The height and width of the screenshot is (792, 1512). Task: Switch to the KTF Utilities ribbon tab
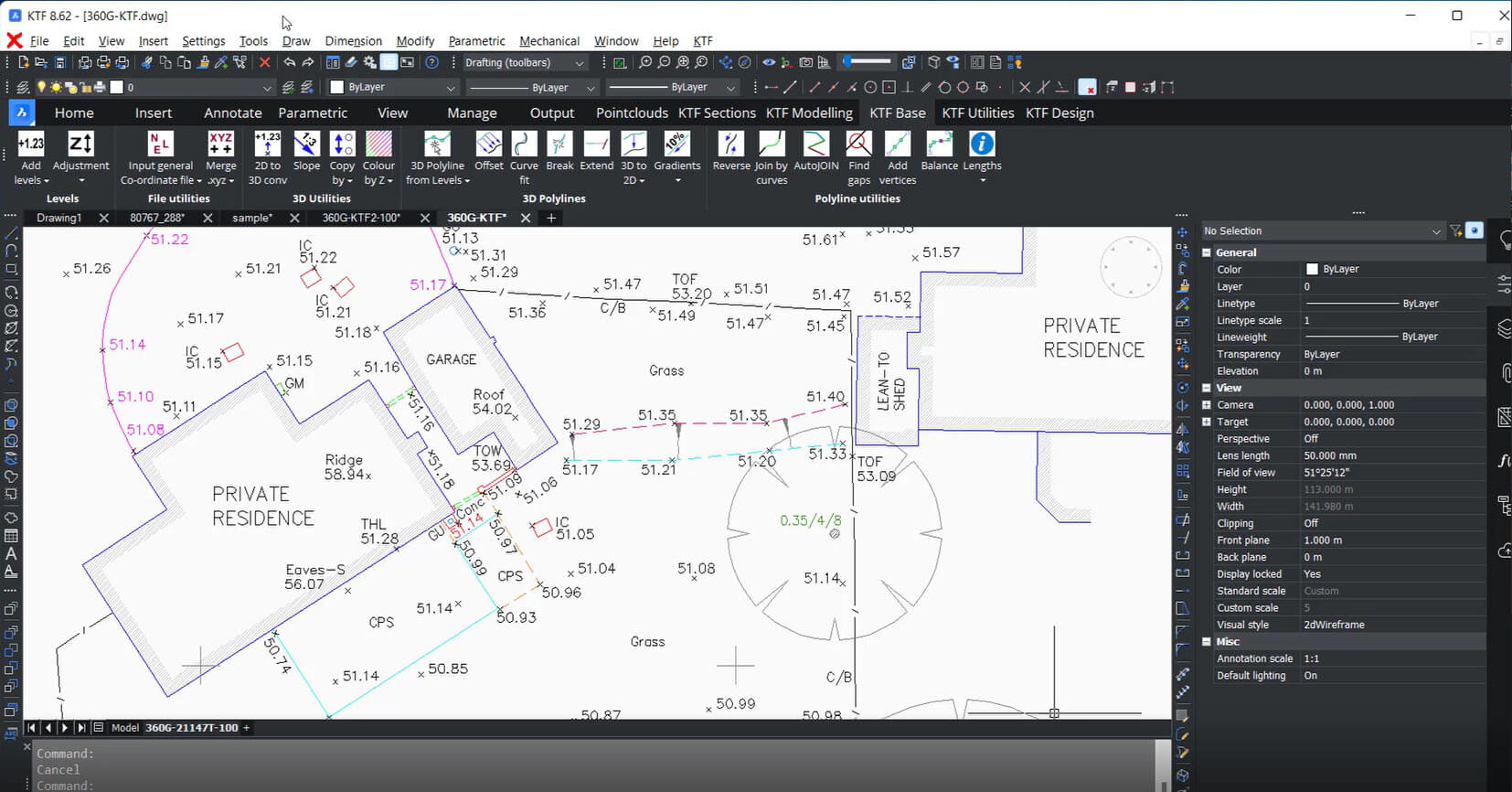977,112
